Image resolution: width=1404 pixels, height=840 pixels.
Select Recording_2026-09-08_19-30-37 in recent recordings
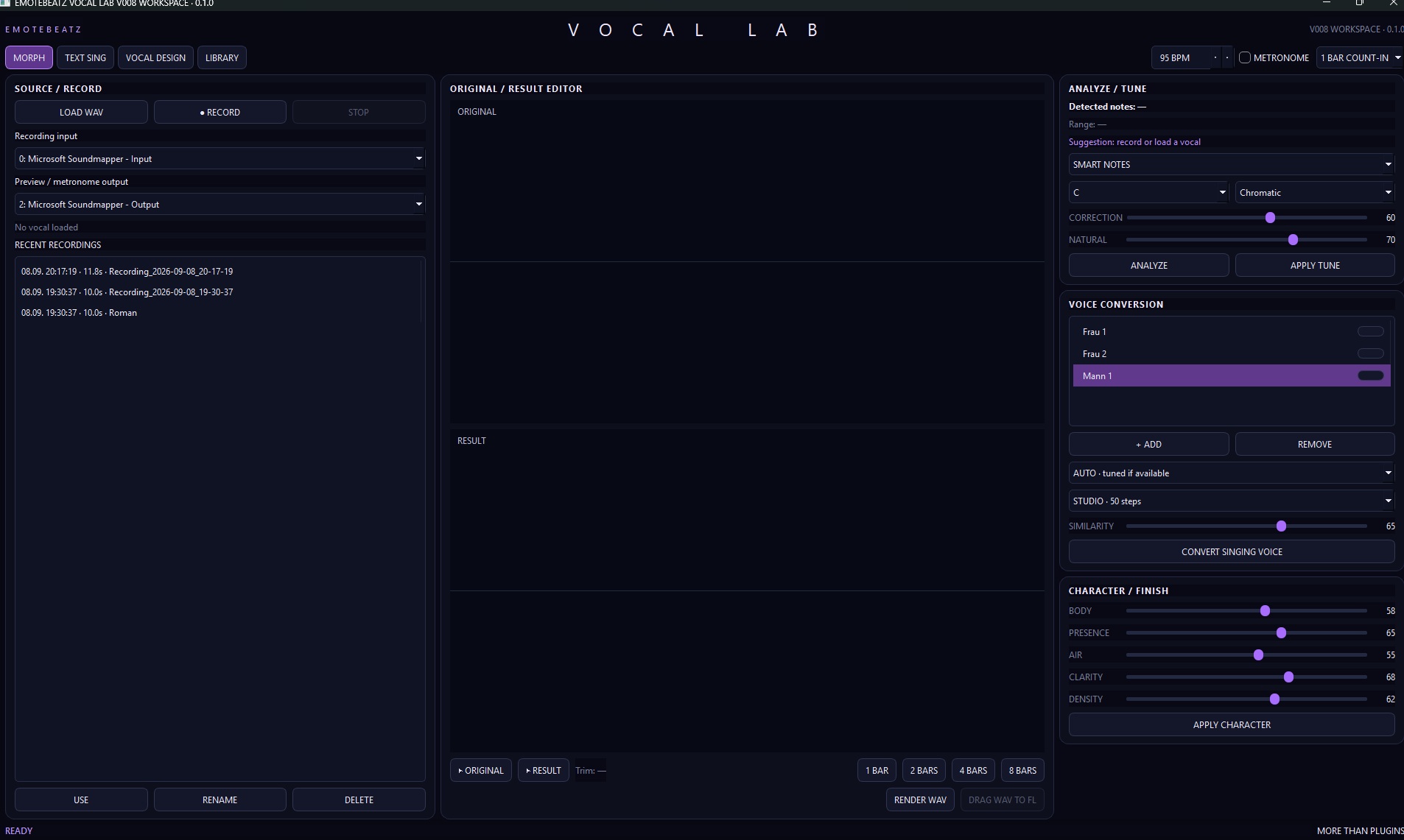pos(219,292)
